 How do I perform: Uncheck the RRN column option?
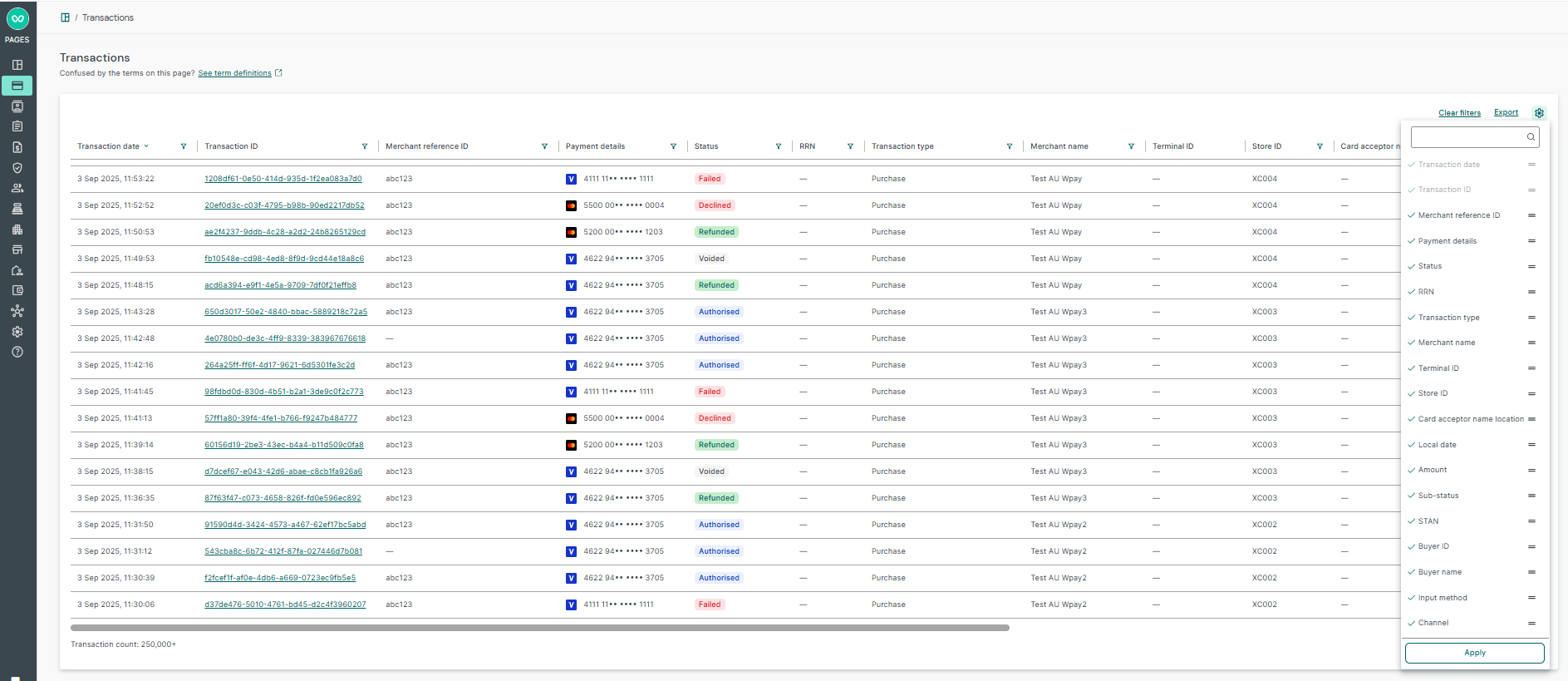tap(1412, 292)
